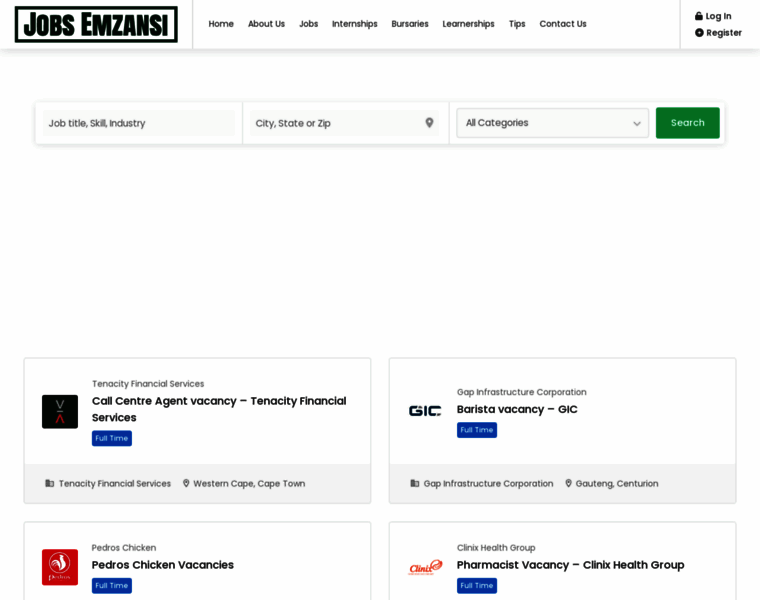Click Tenacity Financial Services text above job title
The height and width of the screenshot is (600, 760).
tap(148, 384)
